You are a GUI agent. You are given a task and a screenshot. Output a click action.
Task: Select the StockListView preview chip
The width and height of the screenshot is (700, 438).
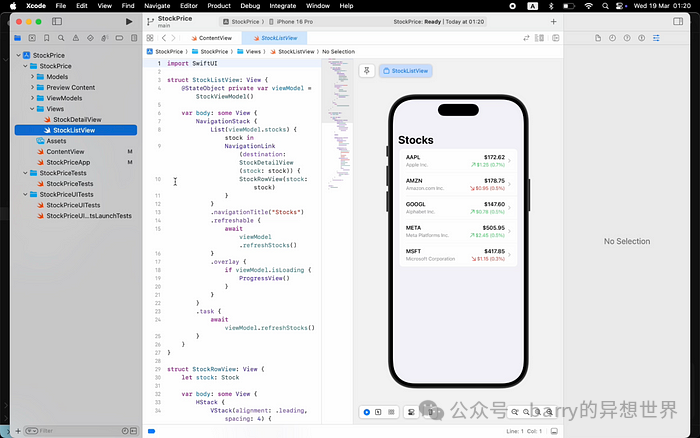[x=405, y=71]
